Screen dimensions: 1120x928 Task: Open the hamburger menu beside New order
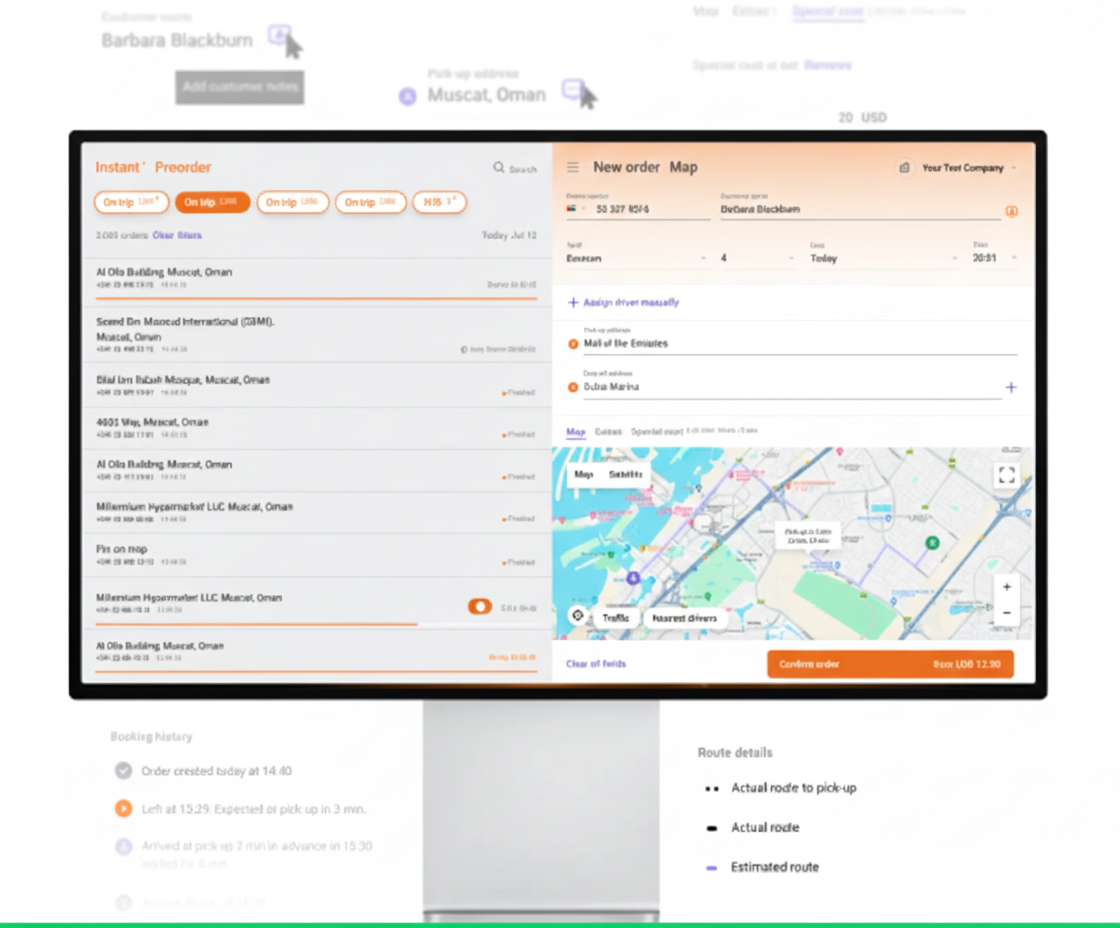pos(573,168)
